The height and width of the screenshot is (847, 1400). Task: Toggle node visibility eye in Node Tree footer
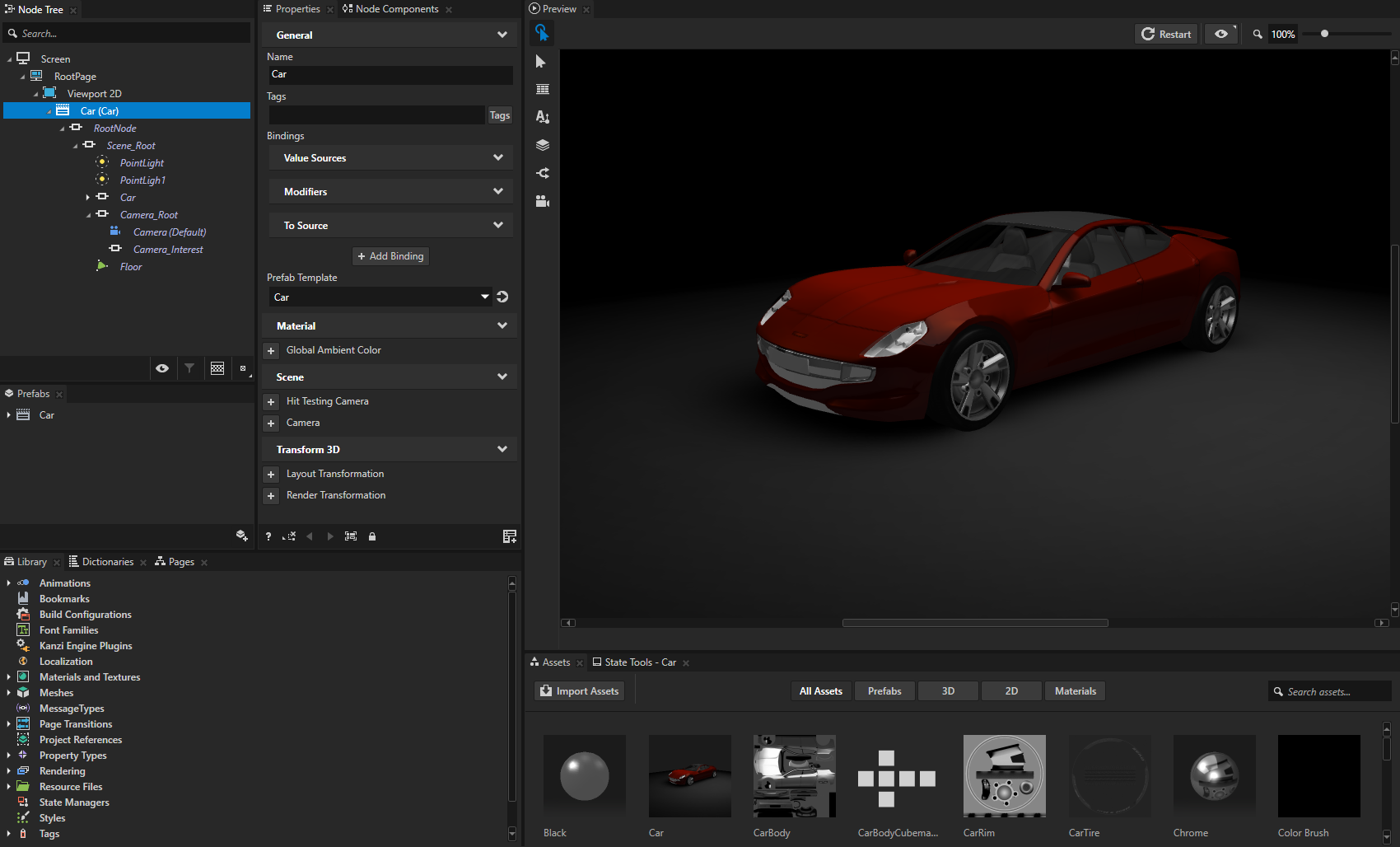pos(162,368)
